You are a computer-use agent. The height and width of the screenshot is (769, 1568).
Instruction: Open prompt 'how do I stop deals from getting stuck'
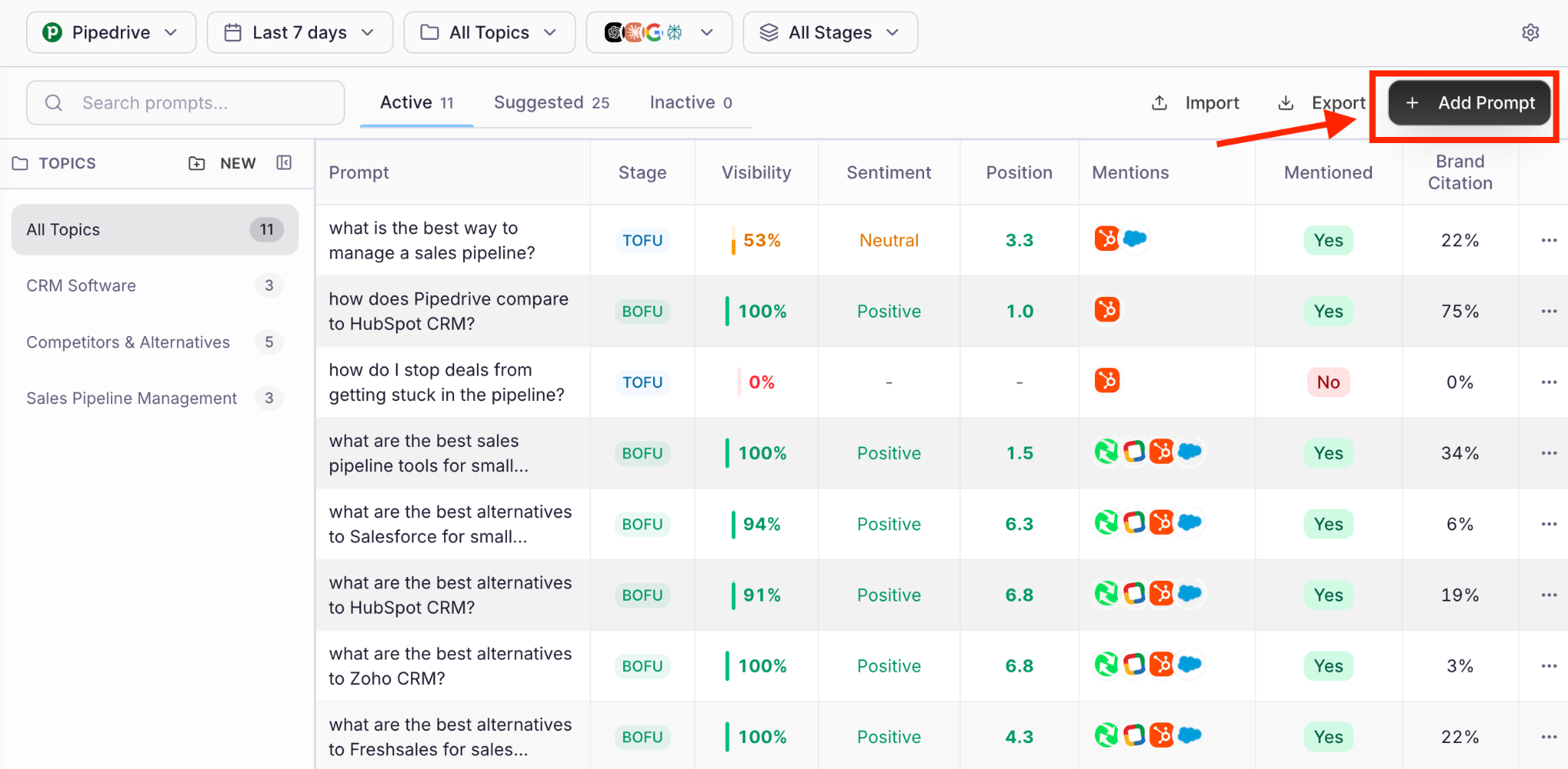[x=446, y=382]
